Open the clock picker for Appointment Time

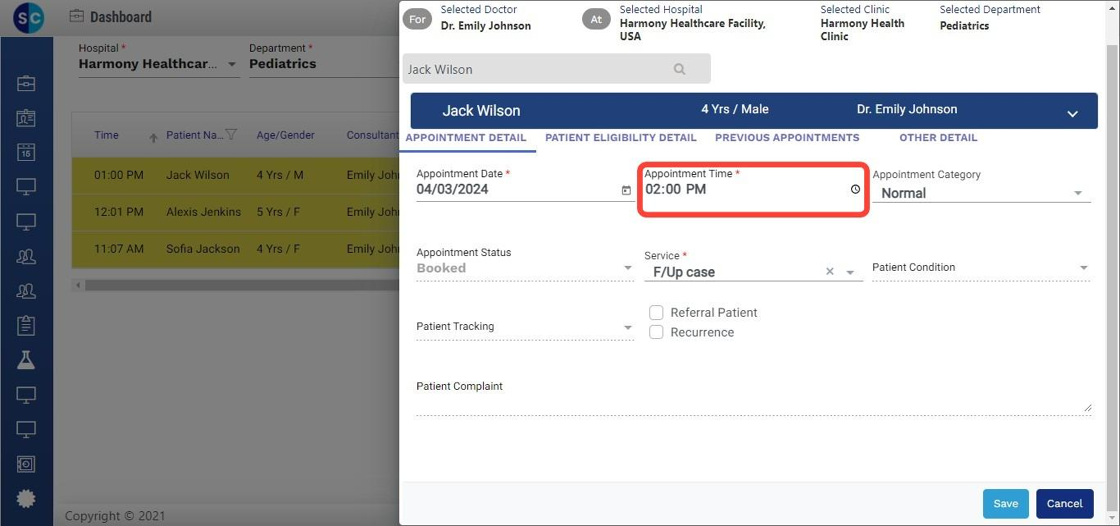855,189
